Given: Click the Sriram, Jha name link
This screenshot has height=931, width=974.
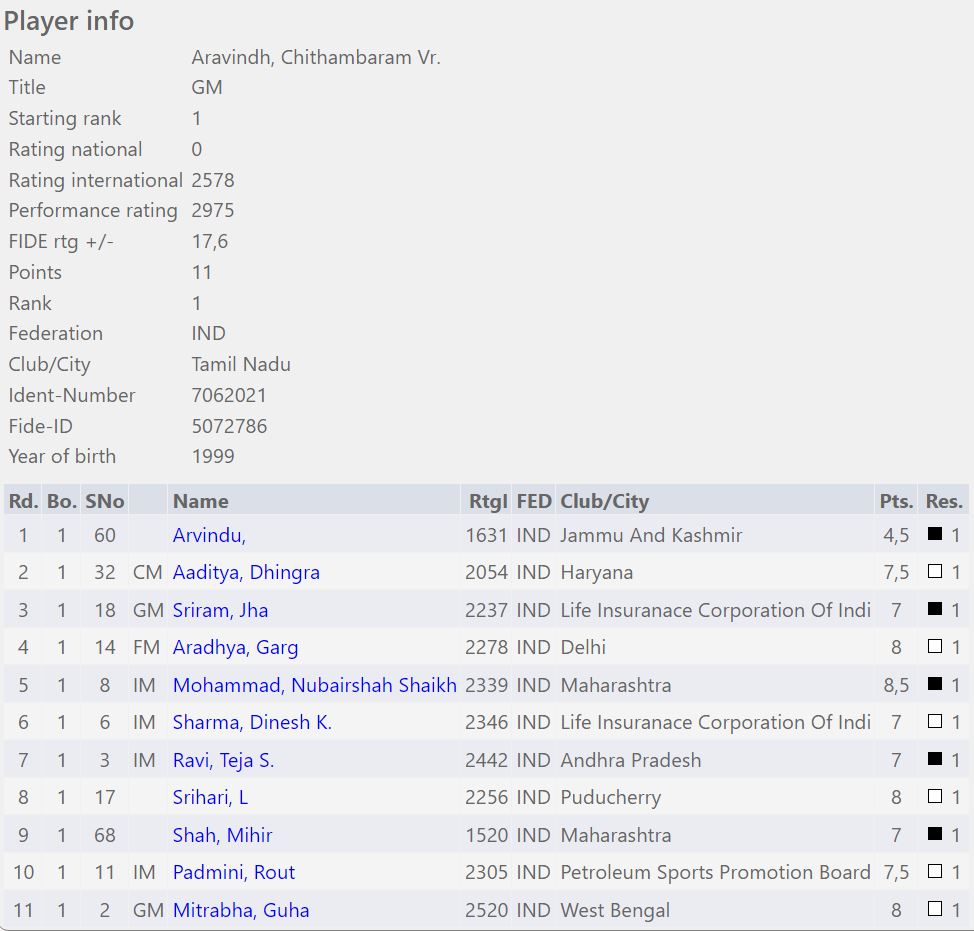Looking at the screenshot, I should click(220, 610).
